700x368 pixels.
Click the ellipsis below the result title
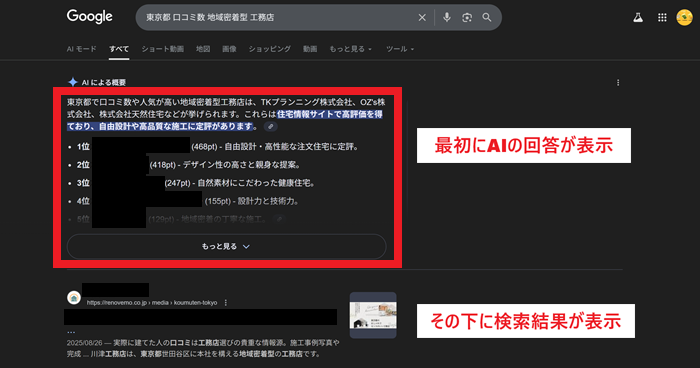(71, 332)
